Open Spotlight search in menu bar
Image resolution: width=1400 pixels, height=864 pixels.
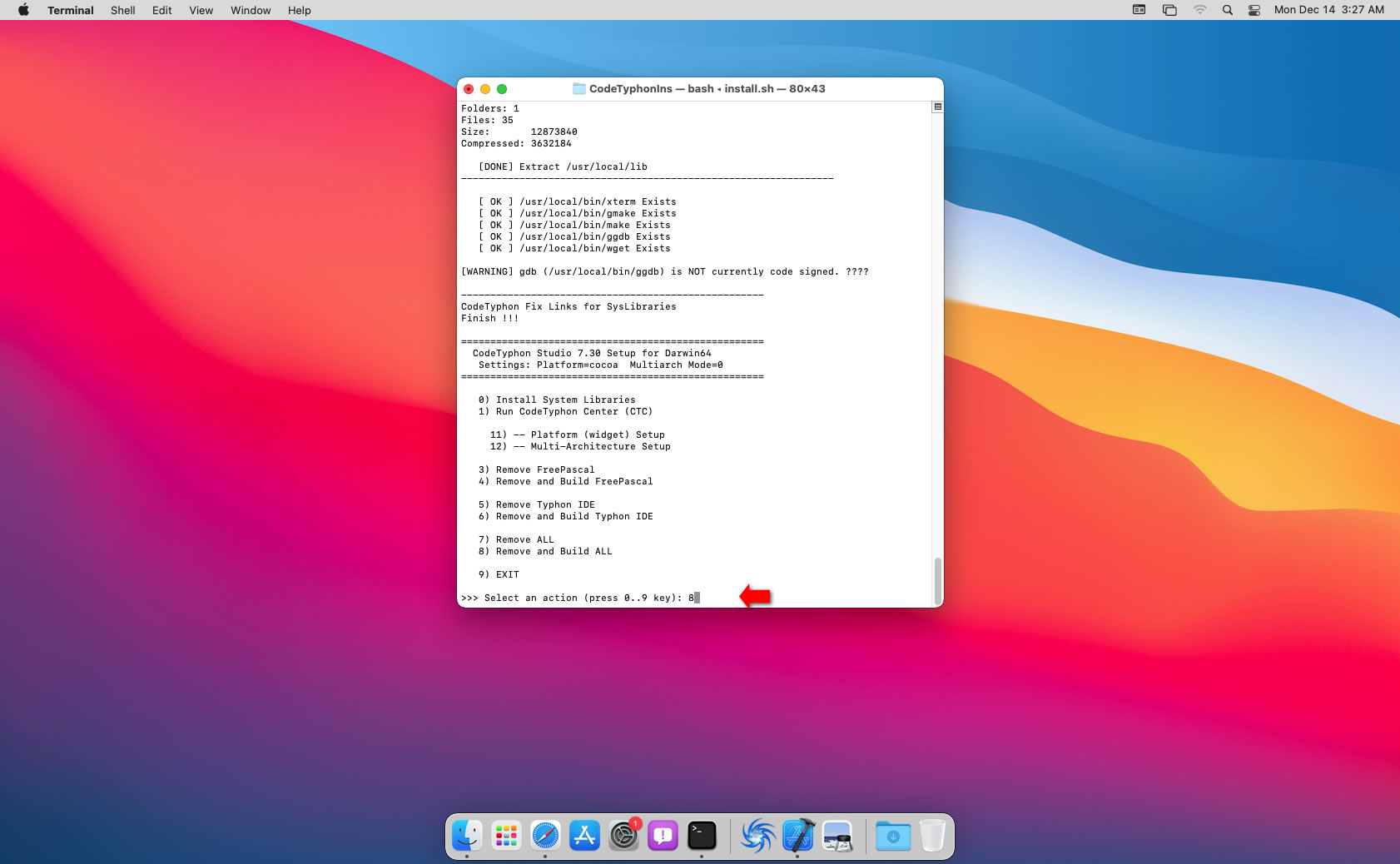(1227, 10)
